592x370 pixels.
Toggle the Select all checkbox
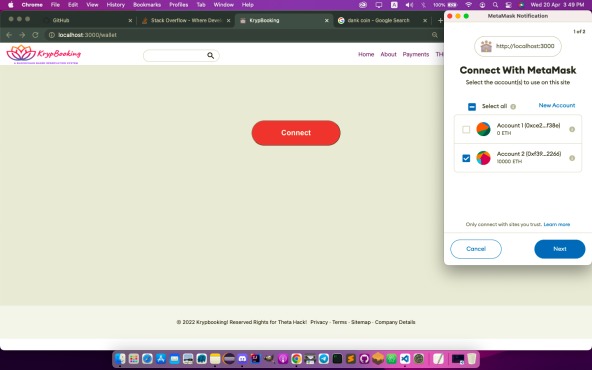tap(472, 106)
